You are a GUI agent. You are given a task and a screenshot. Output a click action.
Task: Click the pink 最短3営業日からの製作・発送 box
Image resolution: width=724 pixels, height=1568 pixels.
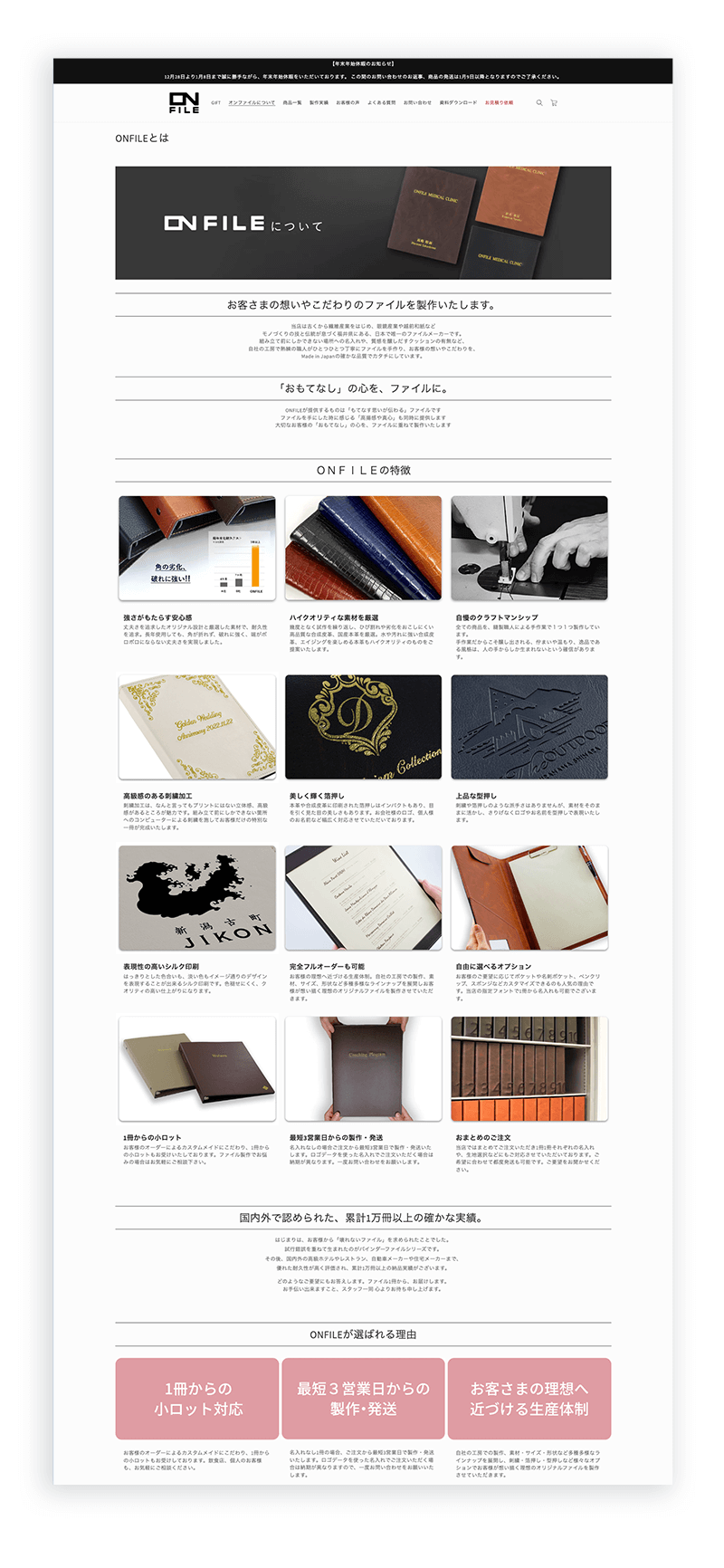point(363,1398)
